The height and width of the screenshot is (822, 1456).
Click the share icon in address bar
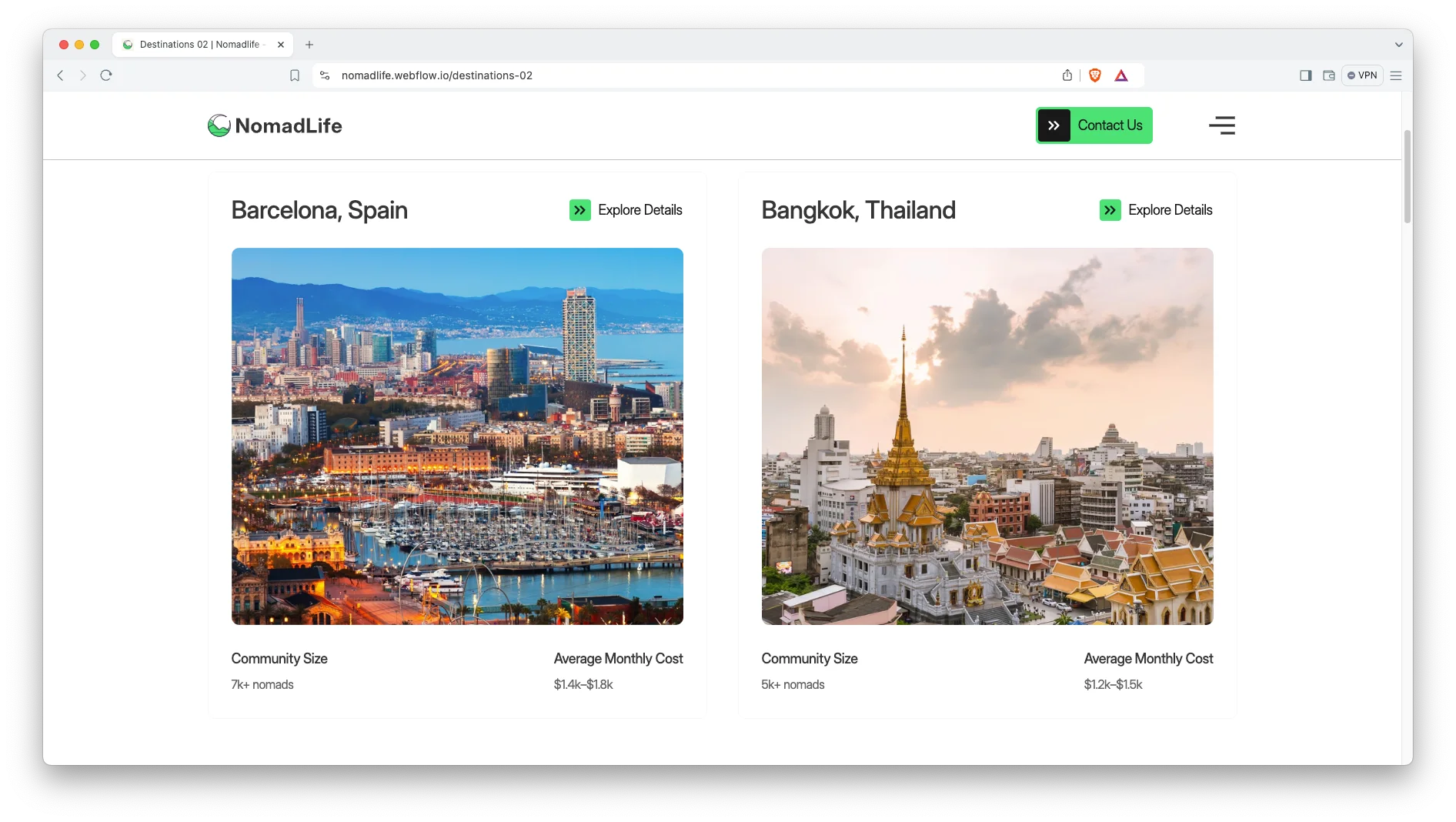1067,75
